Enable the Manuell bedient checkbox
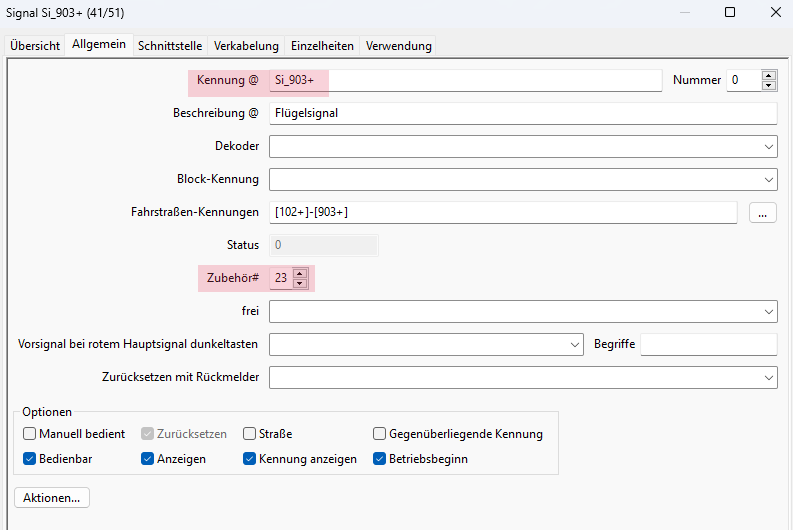Viewport: 793px width, 530px height. click(x=30, y=434)
